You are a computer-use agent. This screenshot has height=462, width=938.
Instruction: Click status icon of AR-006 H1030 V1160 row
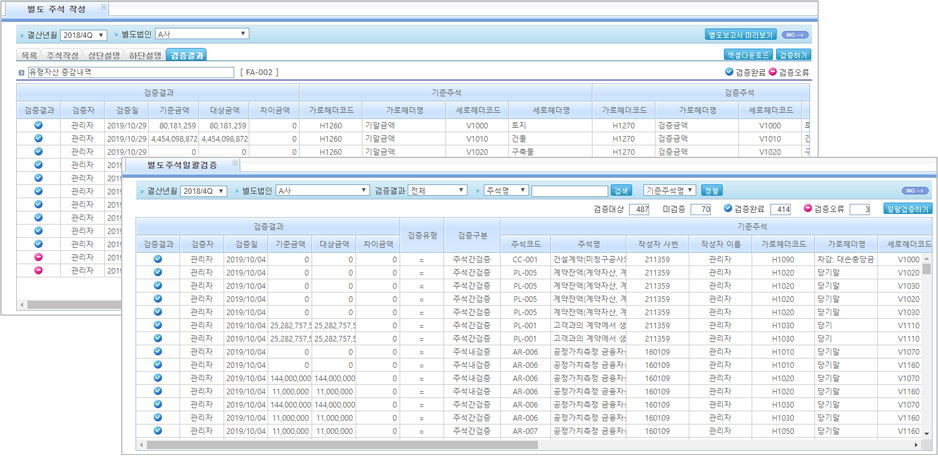click(158, 417)
